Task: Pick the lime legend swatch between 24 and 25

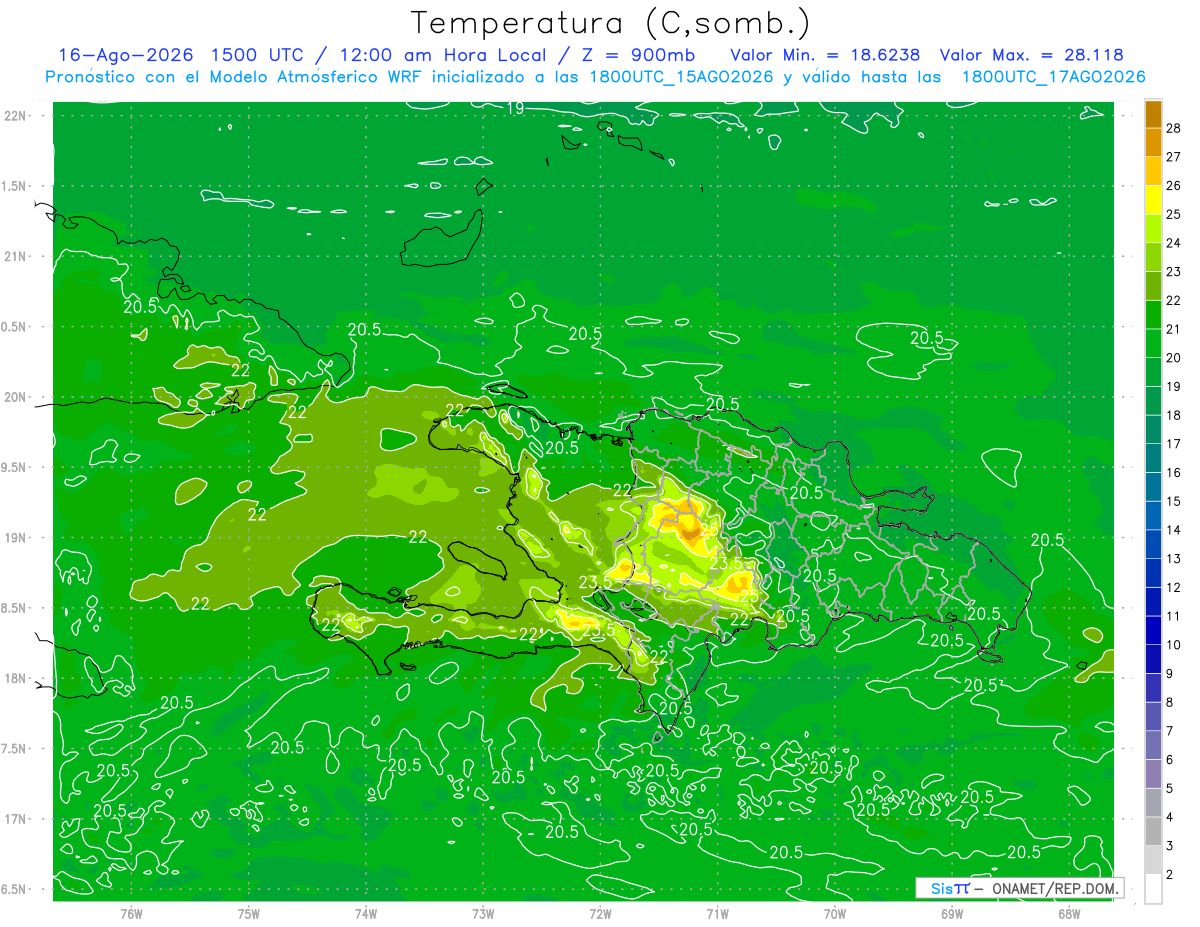Action: click(x=1153, y=228)
